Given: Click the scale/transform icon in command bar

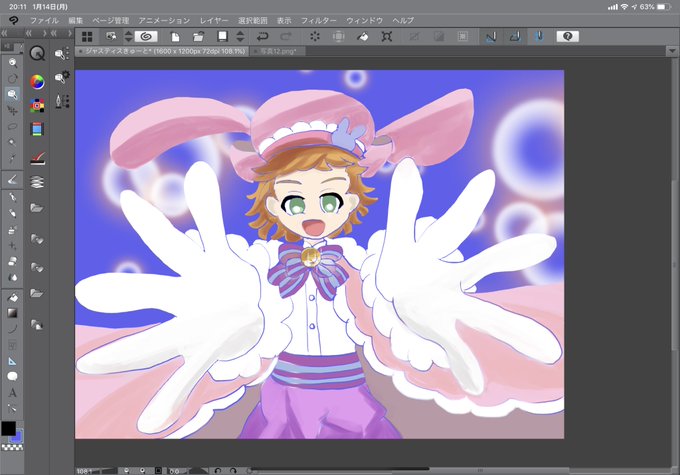Looking at the screenshot, I should coord(386,36).
